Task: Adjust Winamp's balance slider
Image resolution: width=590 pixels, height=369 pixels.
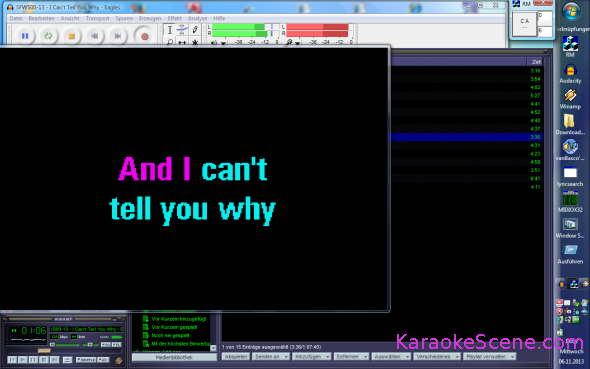Action: pyautogui.click(x=90, y=345)
